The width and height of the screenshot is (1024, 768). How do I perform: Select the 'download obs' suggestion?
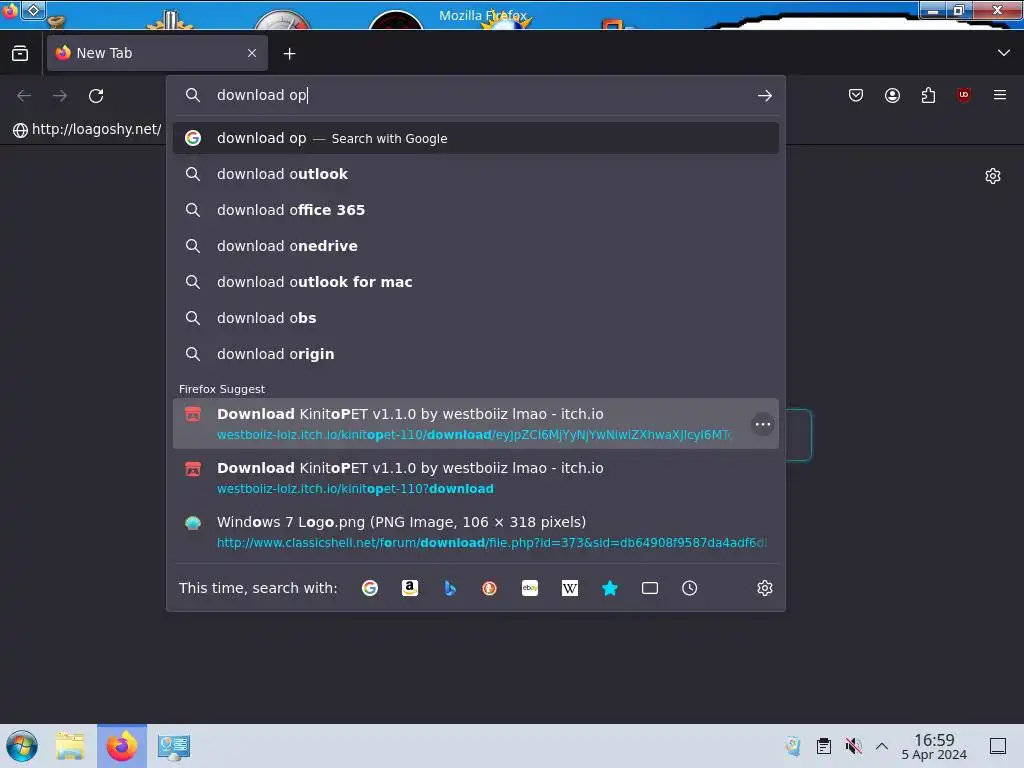475,317
